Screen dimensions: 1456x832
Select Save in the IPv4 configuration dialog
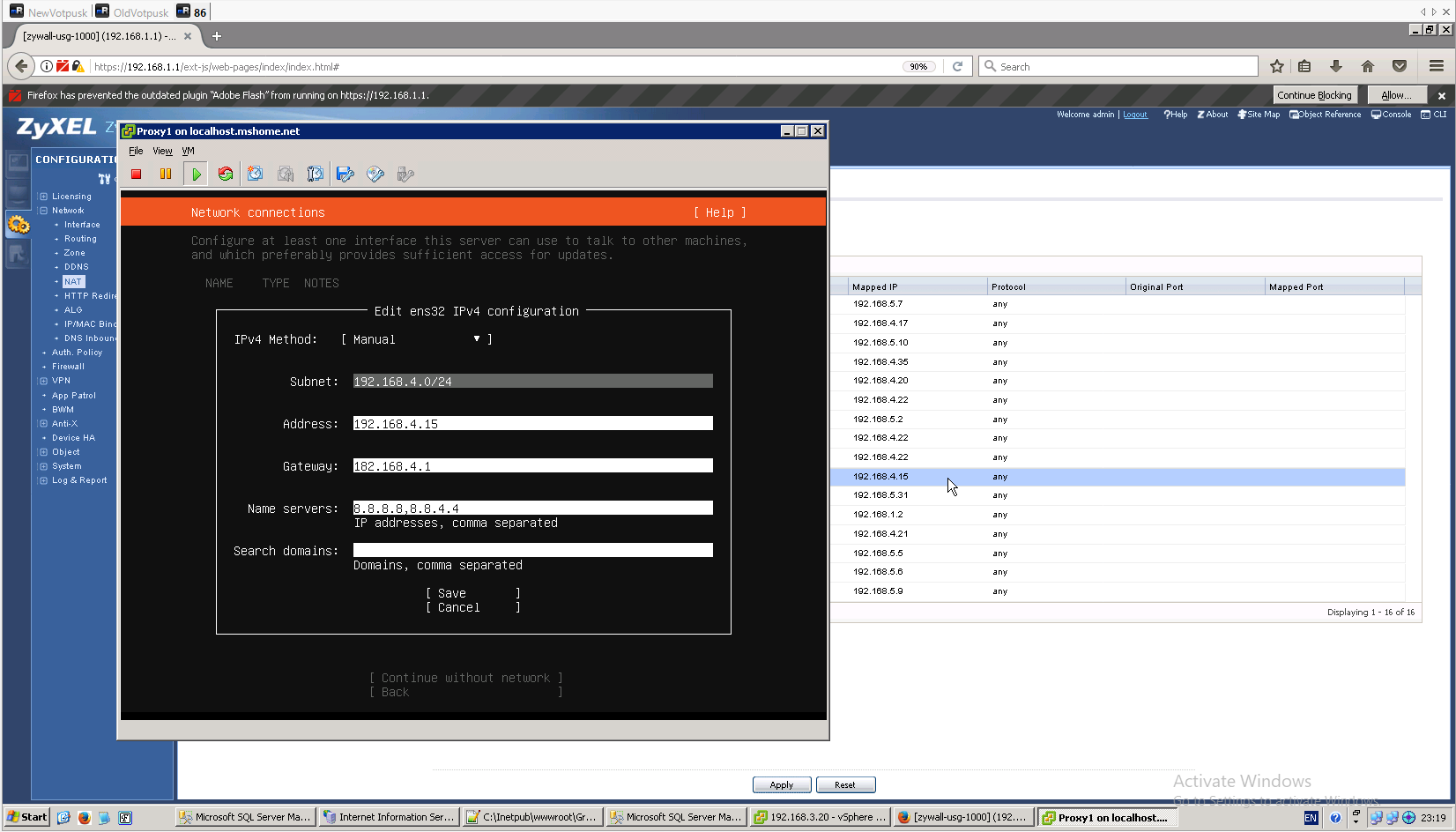[473, 593]
